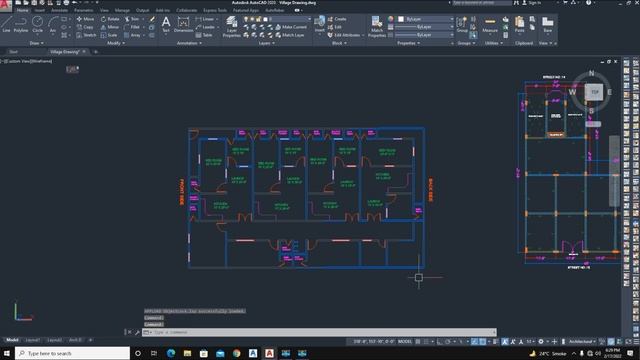Expand the Utilities panel dropdown
This screenshot has width=640, height=360.
pyautogui.click(x=494, y=43)
